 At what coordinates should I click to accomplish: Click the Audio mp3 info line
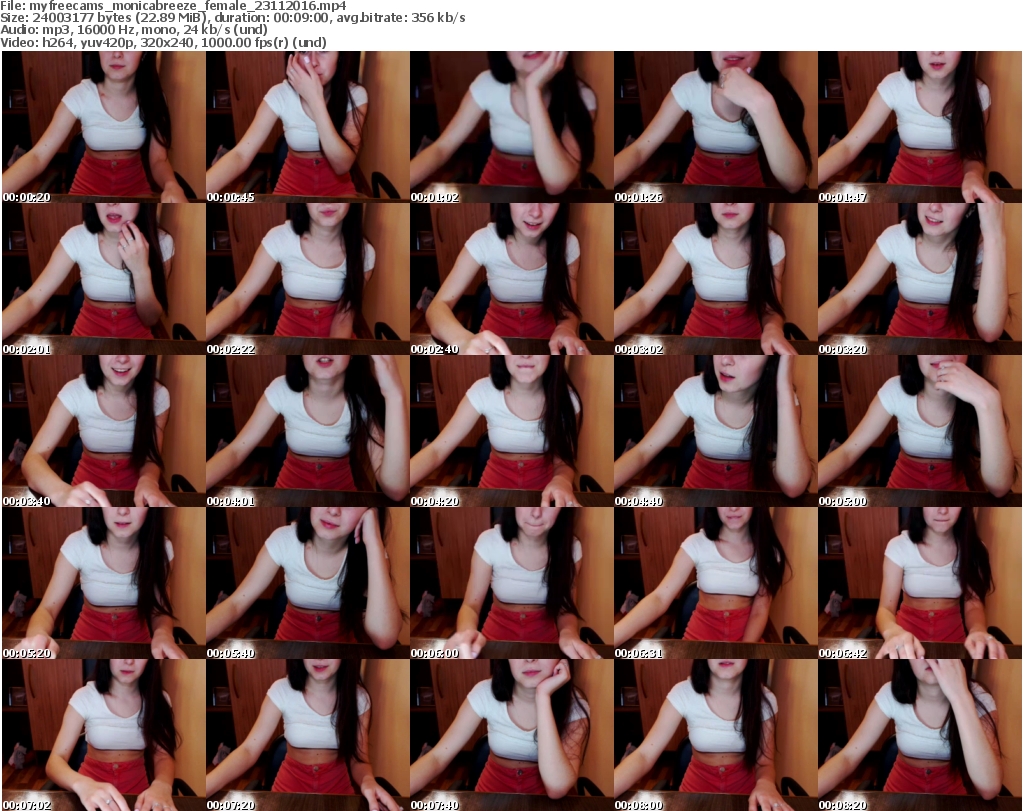point(134,30)
